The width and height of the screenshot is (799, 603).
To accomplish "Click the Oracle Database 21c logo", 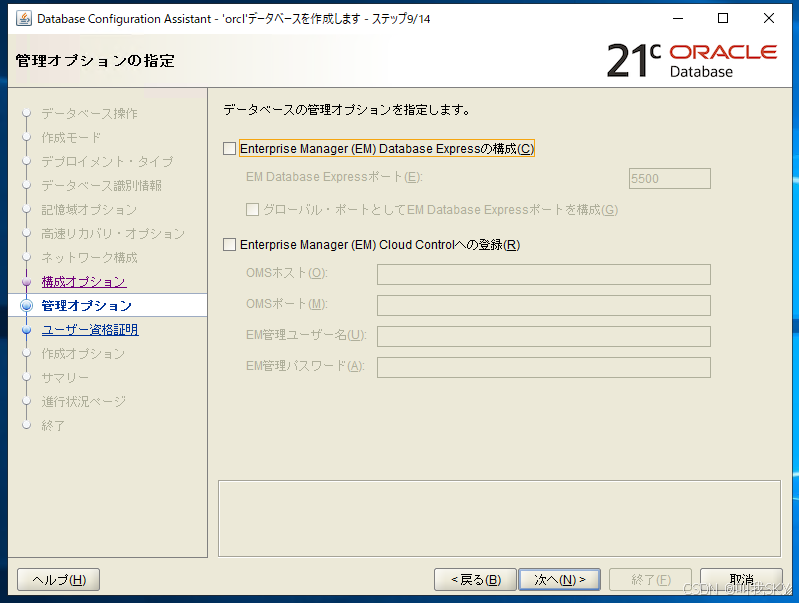I will coord(692,61).
